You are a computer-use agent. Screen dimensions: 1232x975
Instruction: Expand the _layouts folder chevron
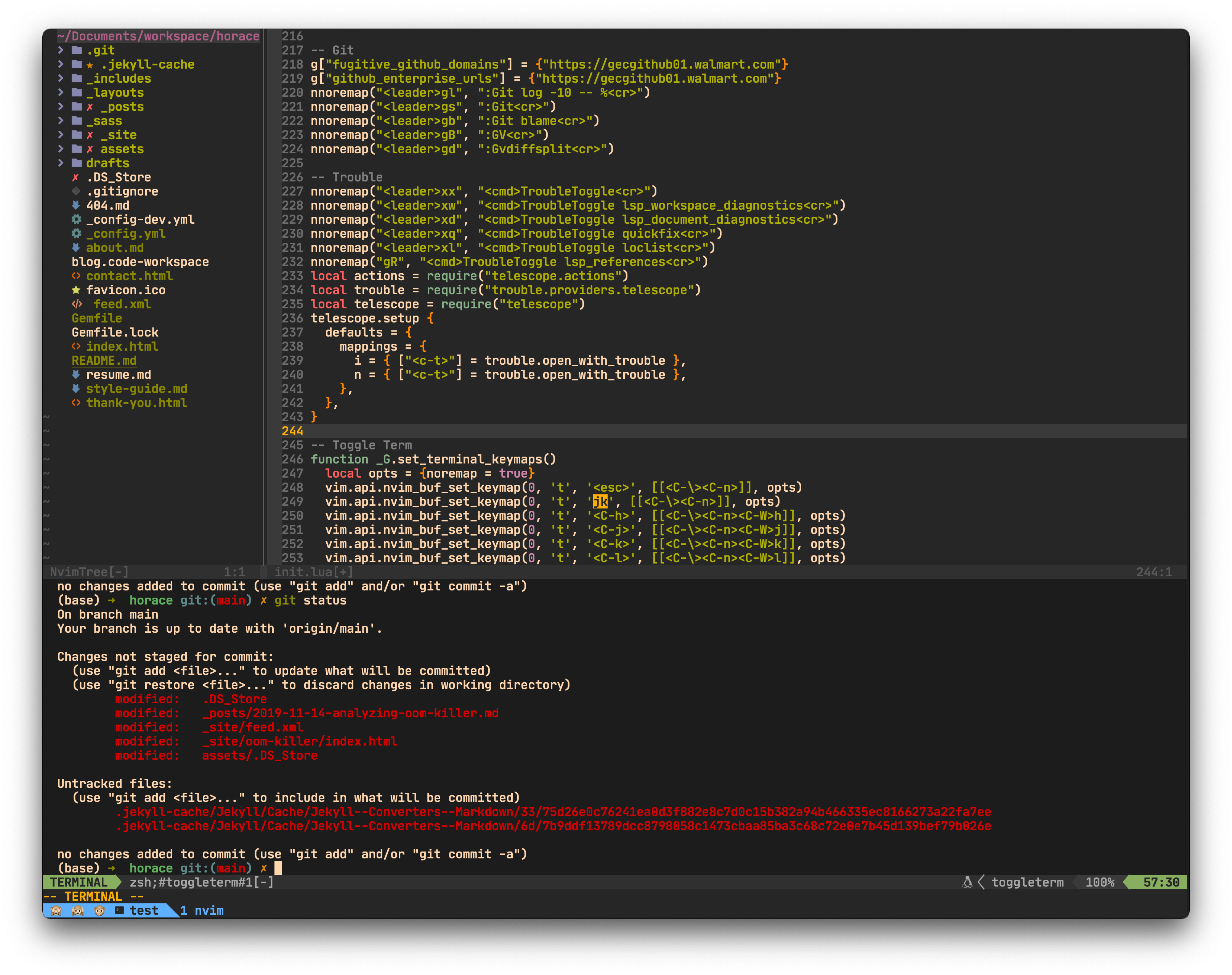tap(61, 93)
